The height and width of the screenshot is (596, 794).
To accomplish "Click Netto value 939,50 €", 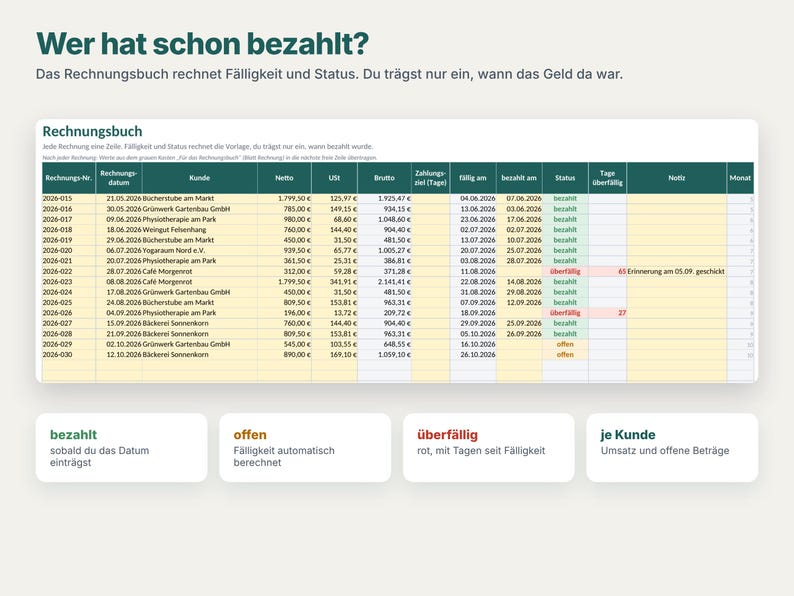I will 284,250.
